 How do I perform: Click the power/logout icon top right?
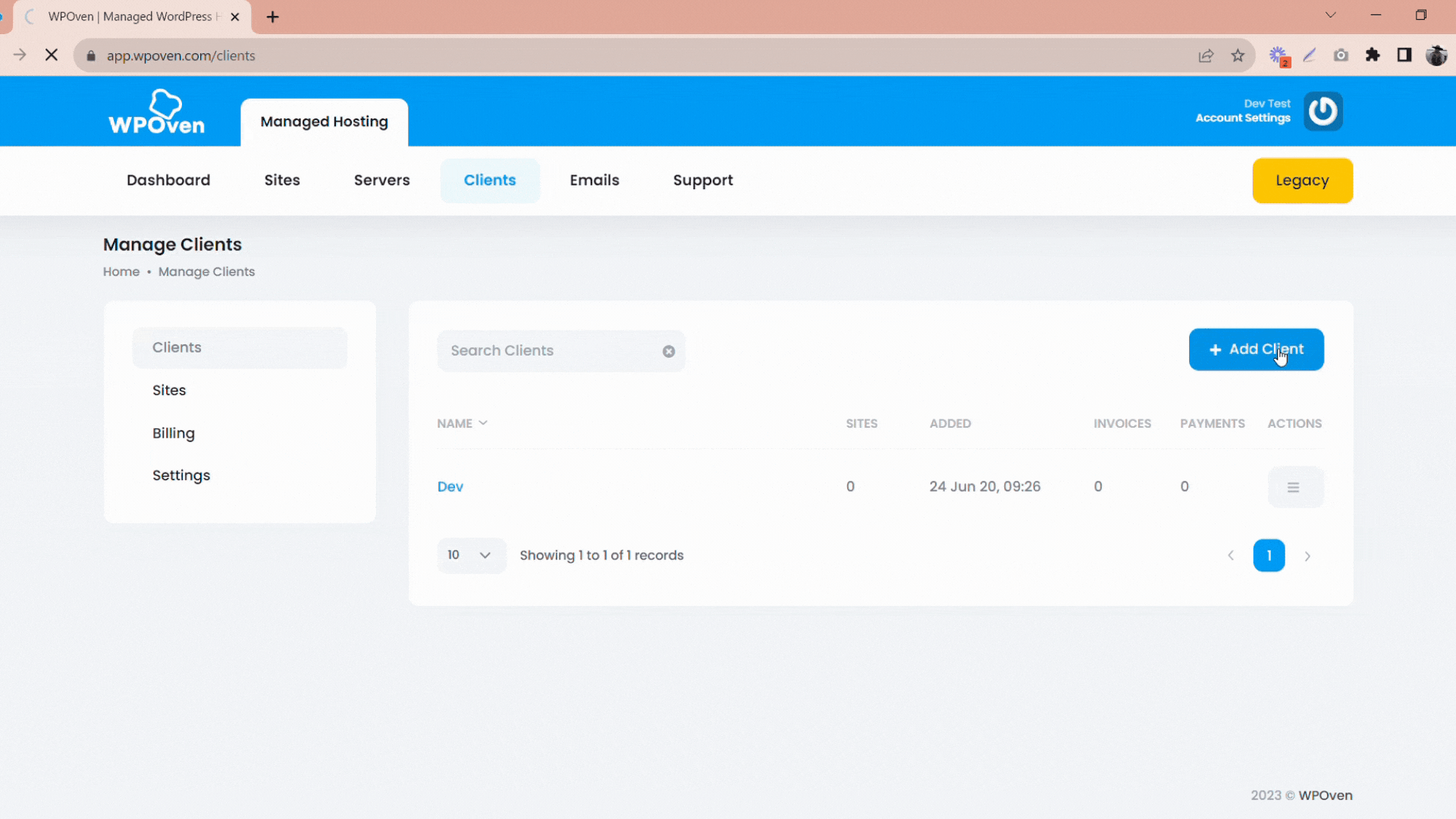point(1322,111)
